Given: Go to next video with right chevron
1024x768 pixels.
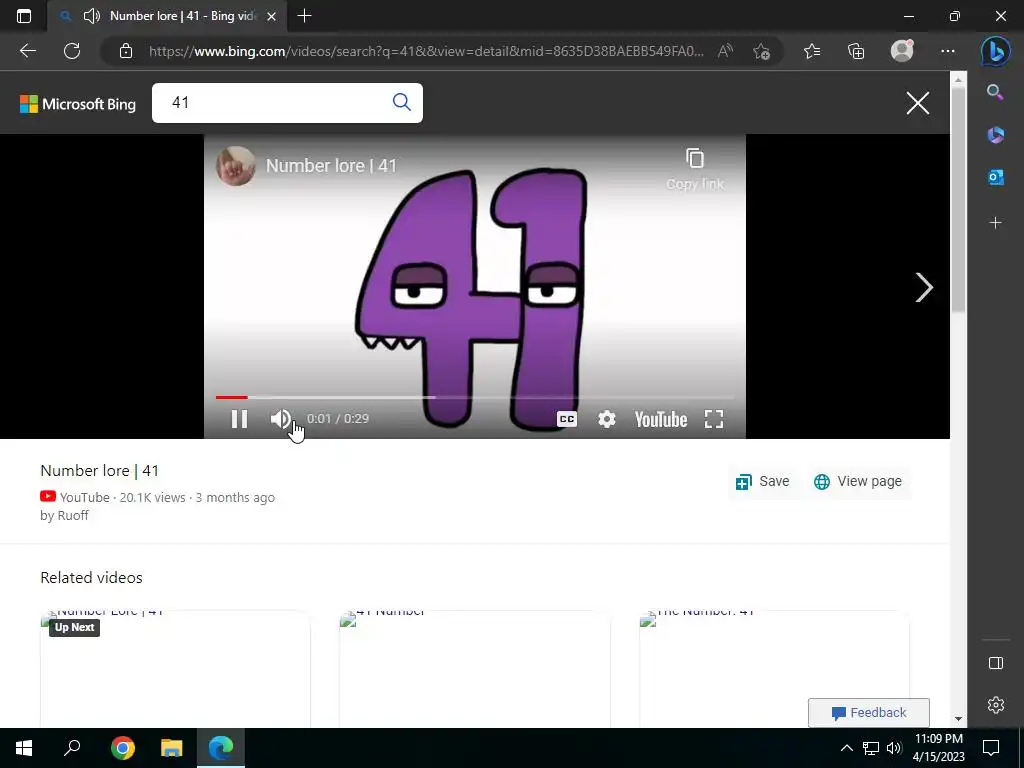Looking at the screenshot, I should (923, 287).
